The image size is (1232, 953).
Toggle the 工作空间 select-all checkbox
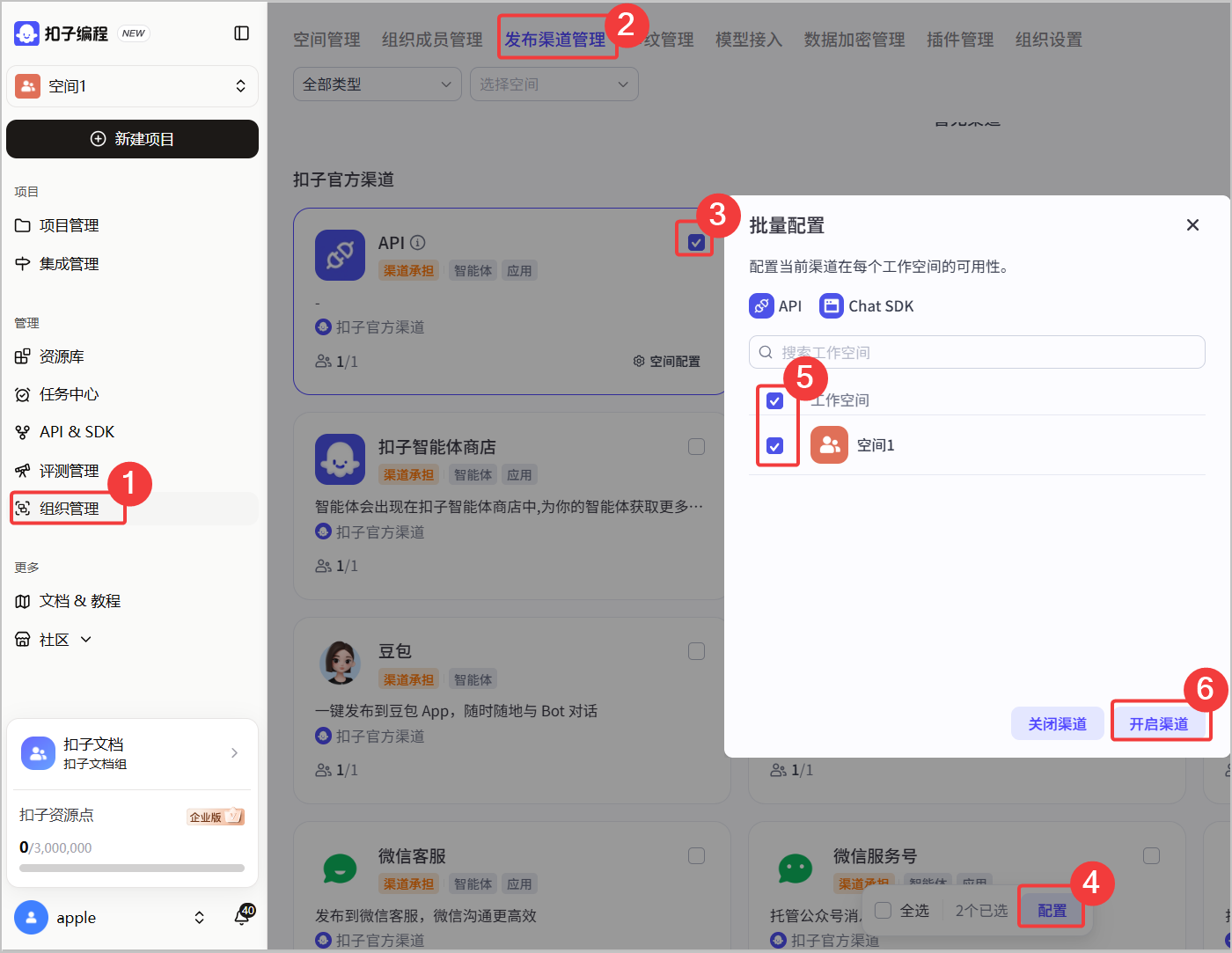click(x=774, y=400)
